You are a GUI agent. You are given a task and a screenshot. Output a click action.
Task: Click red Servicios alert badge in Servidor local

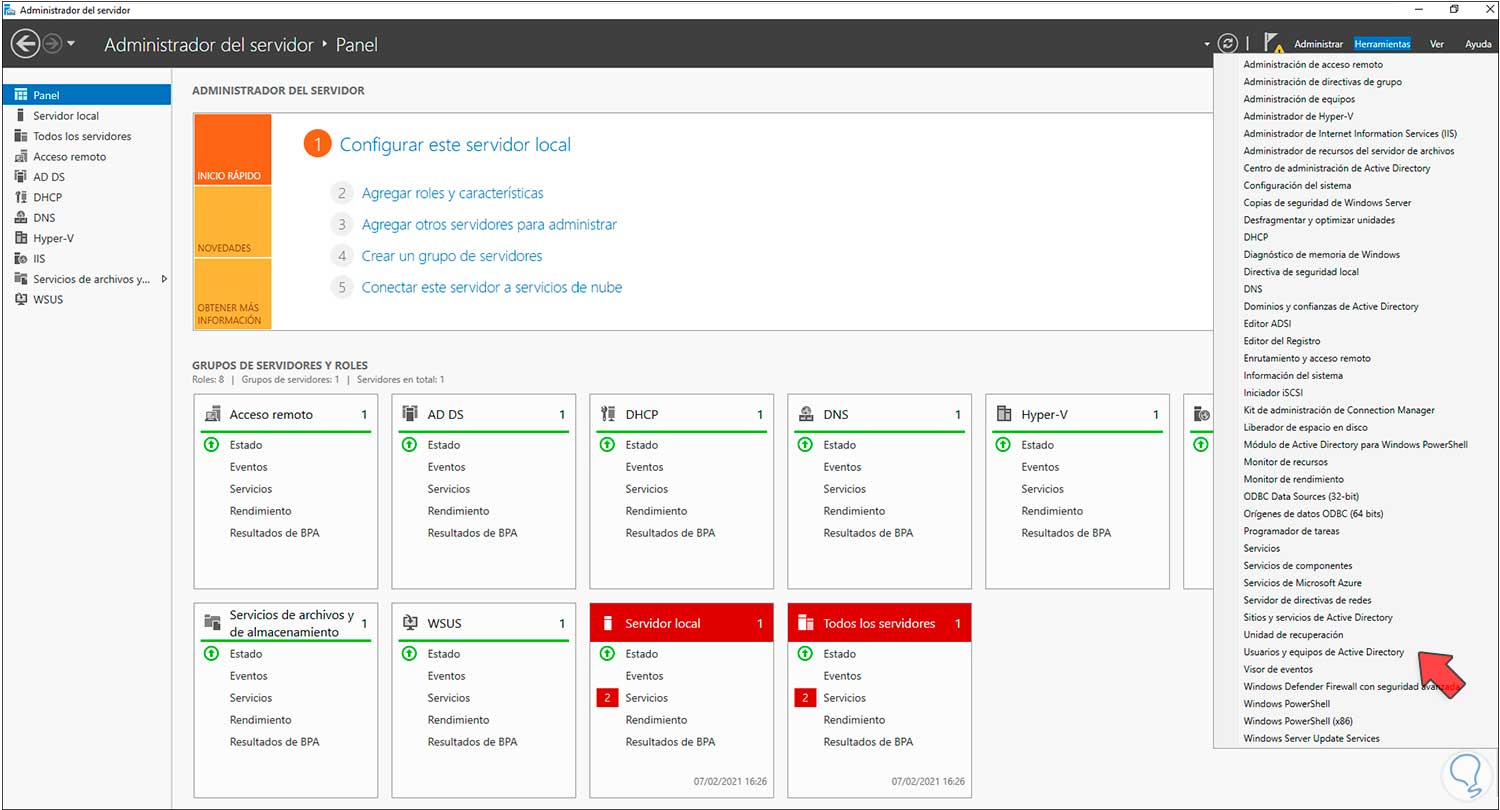(x=607, y=698)
